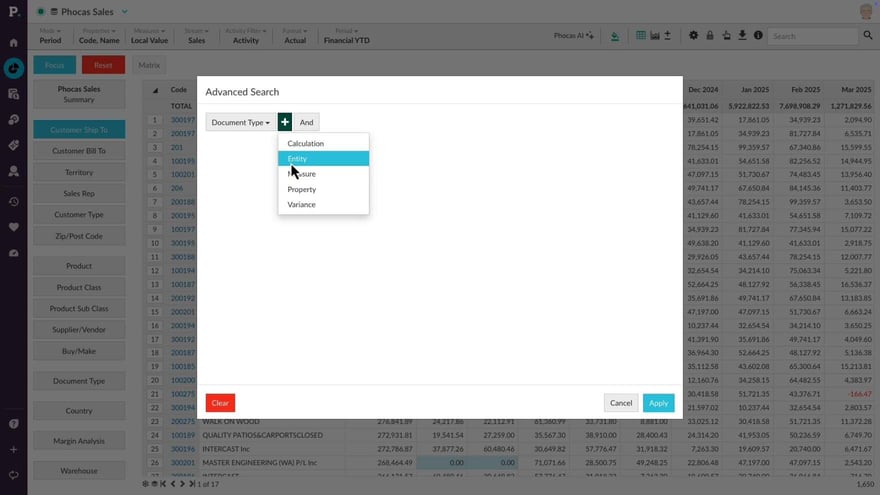This screenshot has height=495, width=880.
Task: Click the magnifier search icon
Action: 867,36
